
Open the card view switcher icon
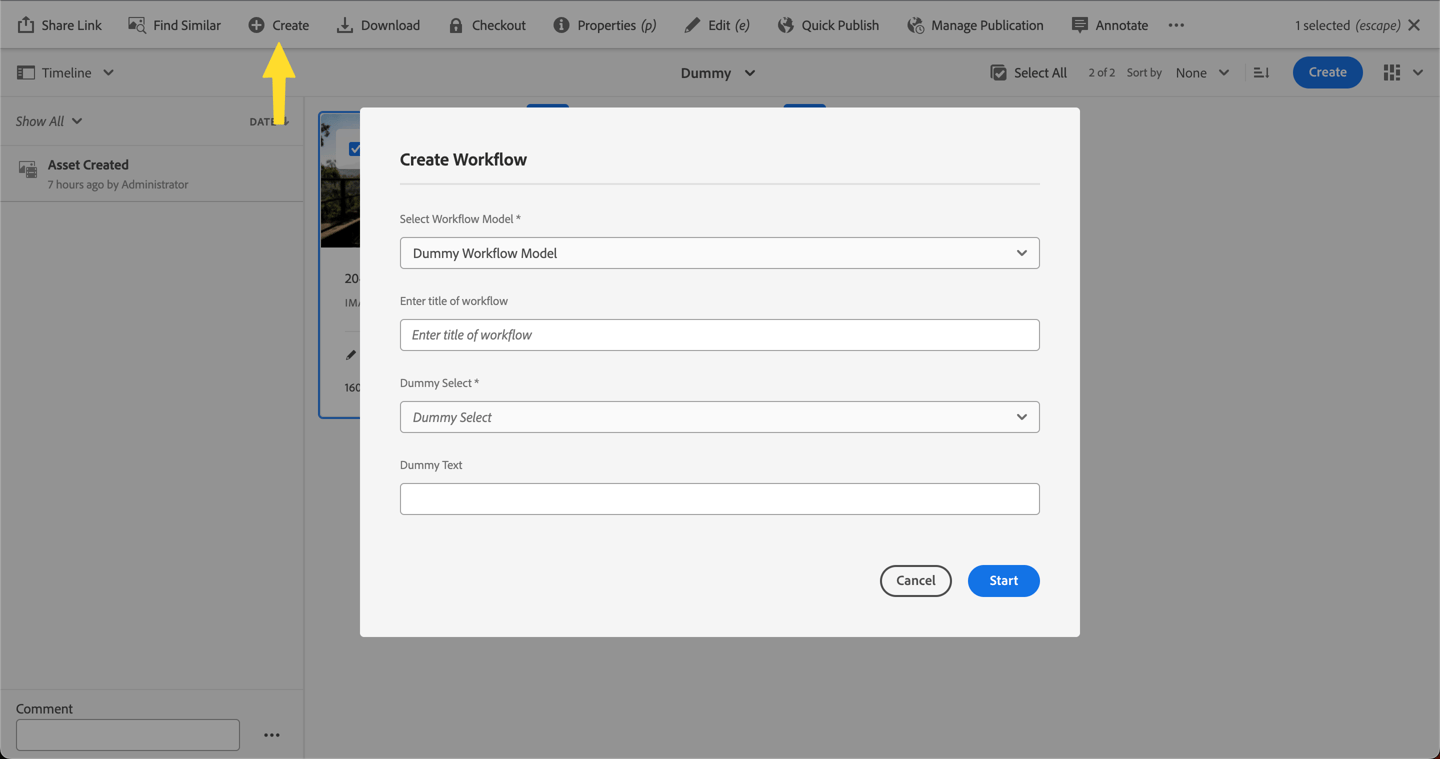(x=1392, y=72)
